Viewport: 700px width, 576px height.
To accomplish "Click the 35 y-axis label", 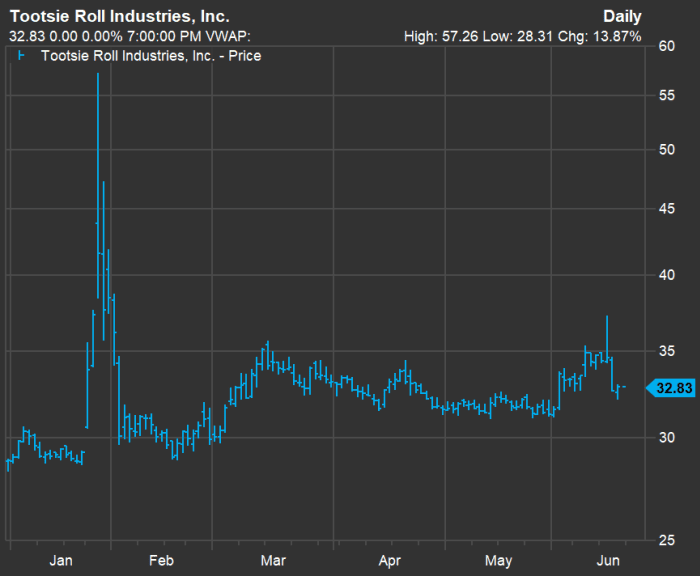I will tap(667, 351).
